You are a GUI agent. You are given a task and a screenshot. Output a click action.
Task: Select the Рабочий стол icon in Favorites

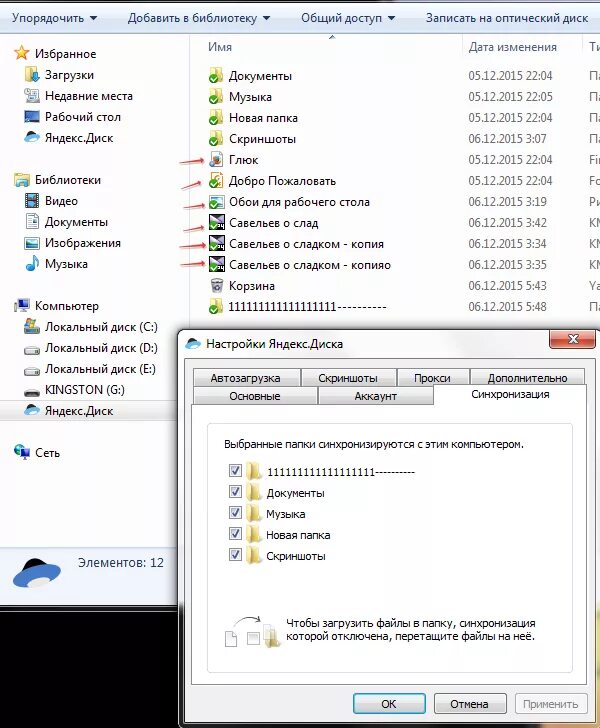(x=32, y=117)
